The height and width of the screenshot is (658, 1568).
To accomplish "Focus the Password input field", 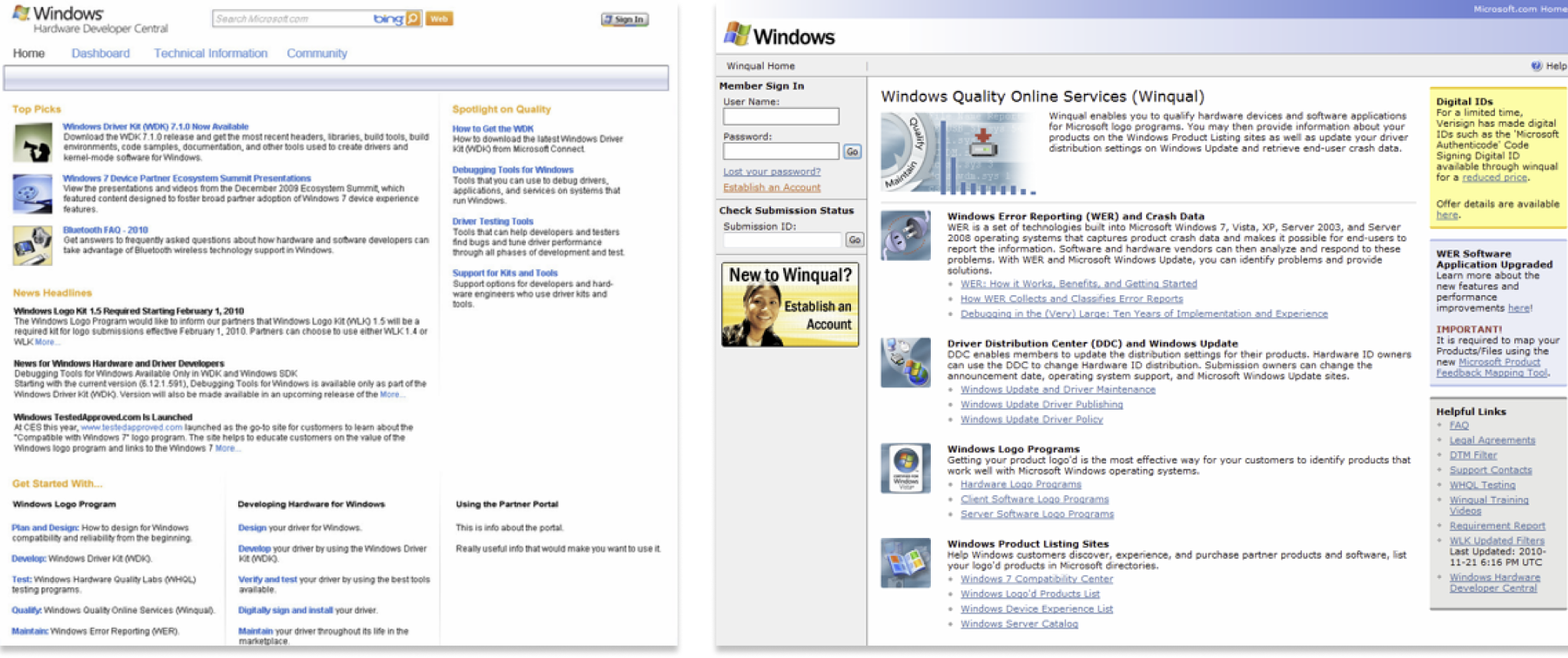I will [x=781, y=151].
